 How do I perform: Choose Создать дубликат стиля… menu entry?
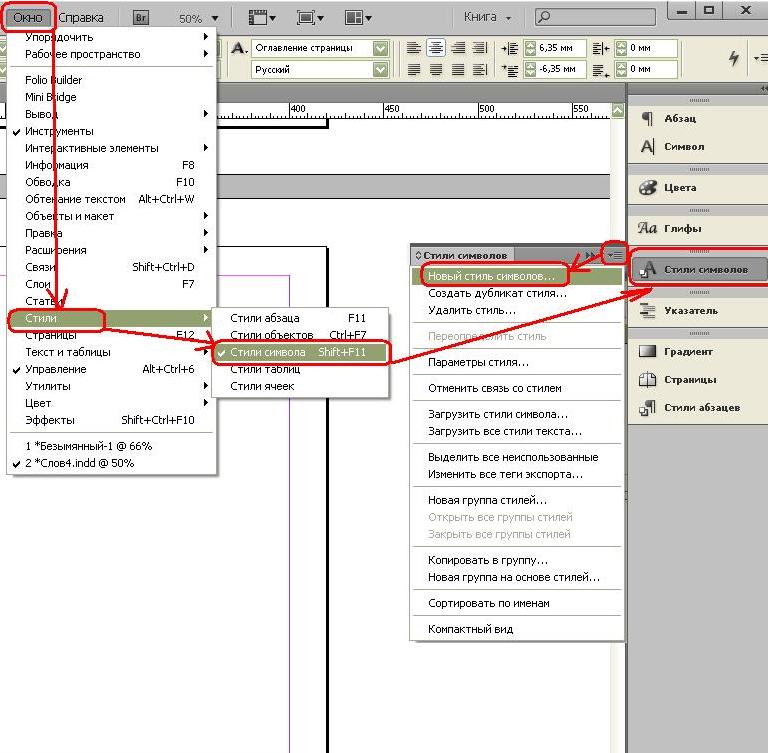[x=517, y=293]
